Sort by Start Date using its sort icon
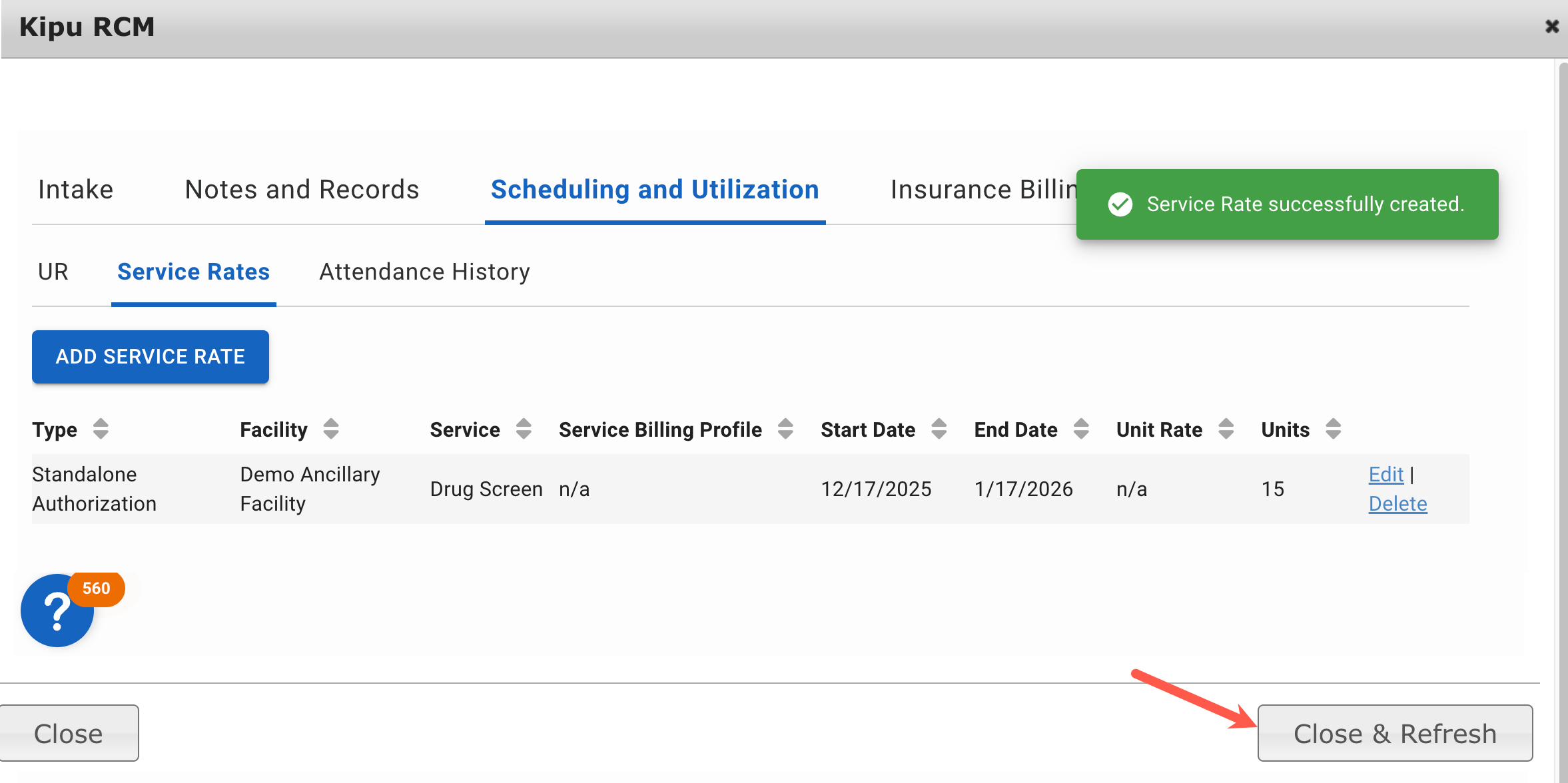Screen dimensions: 1568x783 coord(939,429)
